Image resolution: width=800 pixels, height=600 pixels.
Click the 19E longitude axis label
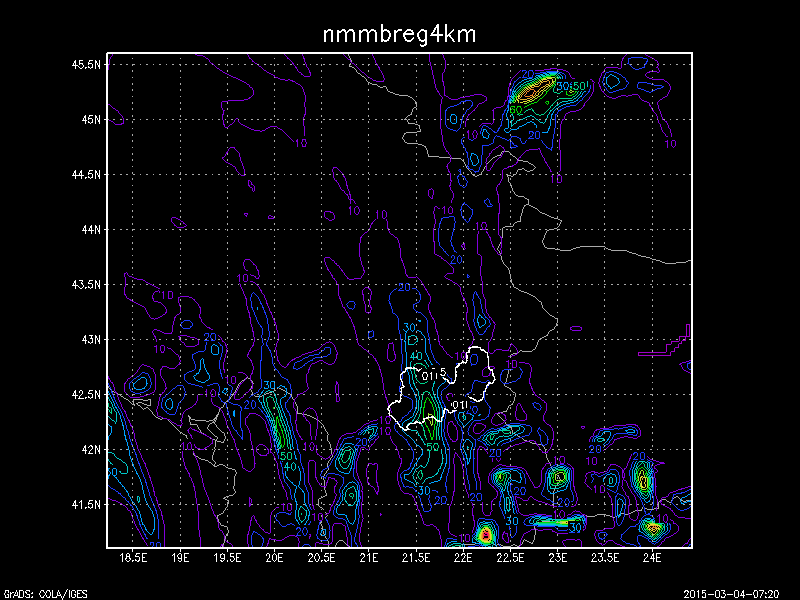pyautogui.click(x=180, y=558)
